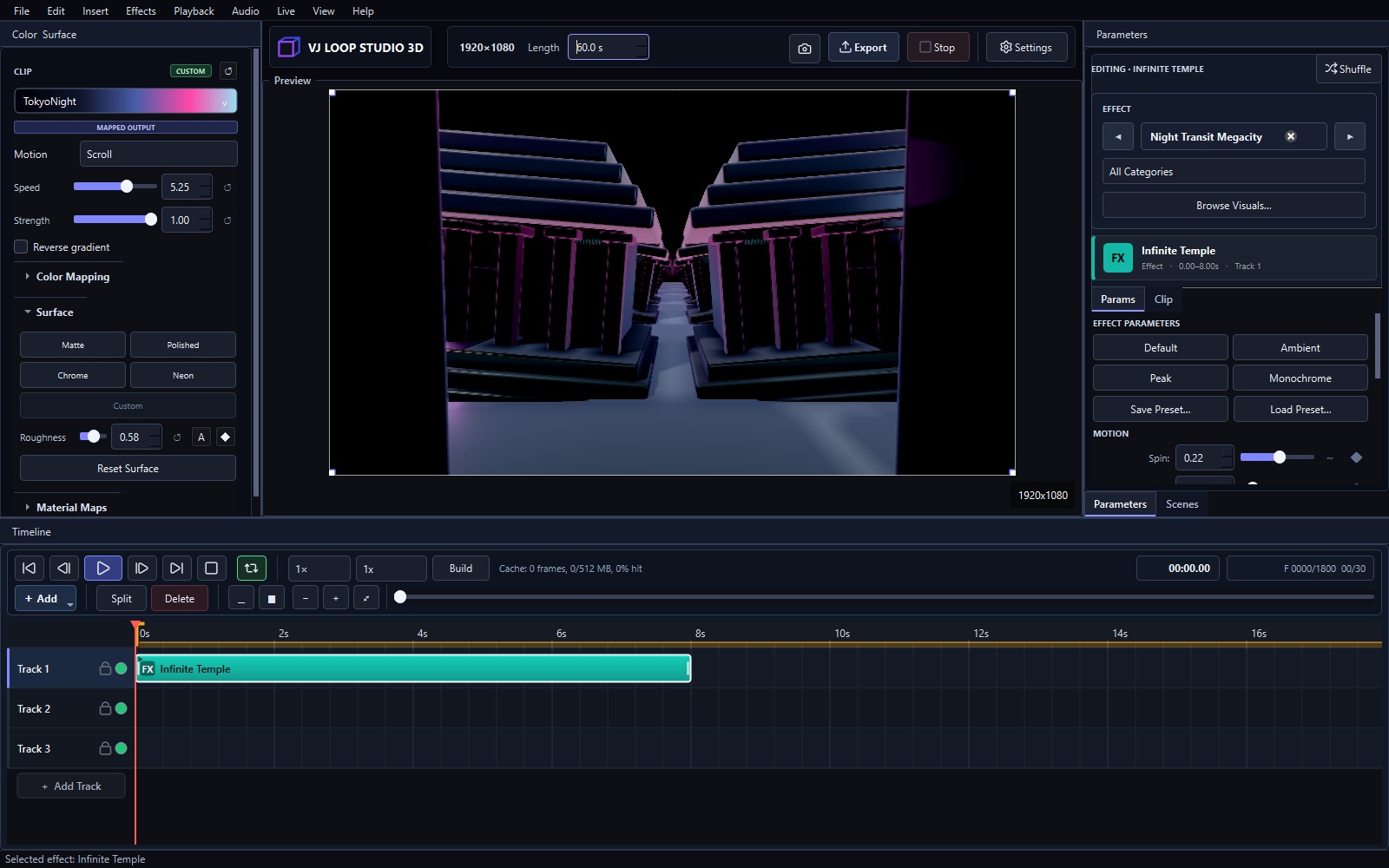Screen dimensions: 1389x868
Task: Take a preview snapshot with camera icon
Action: (805, 48)
